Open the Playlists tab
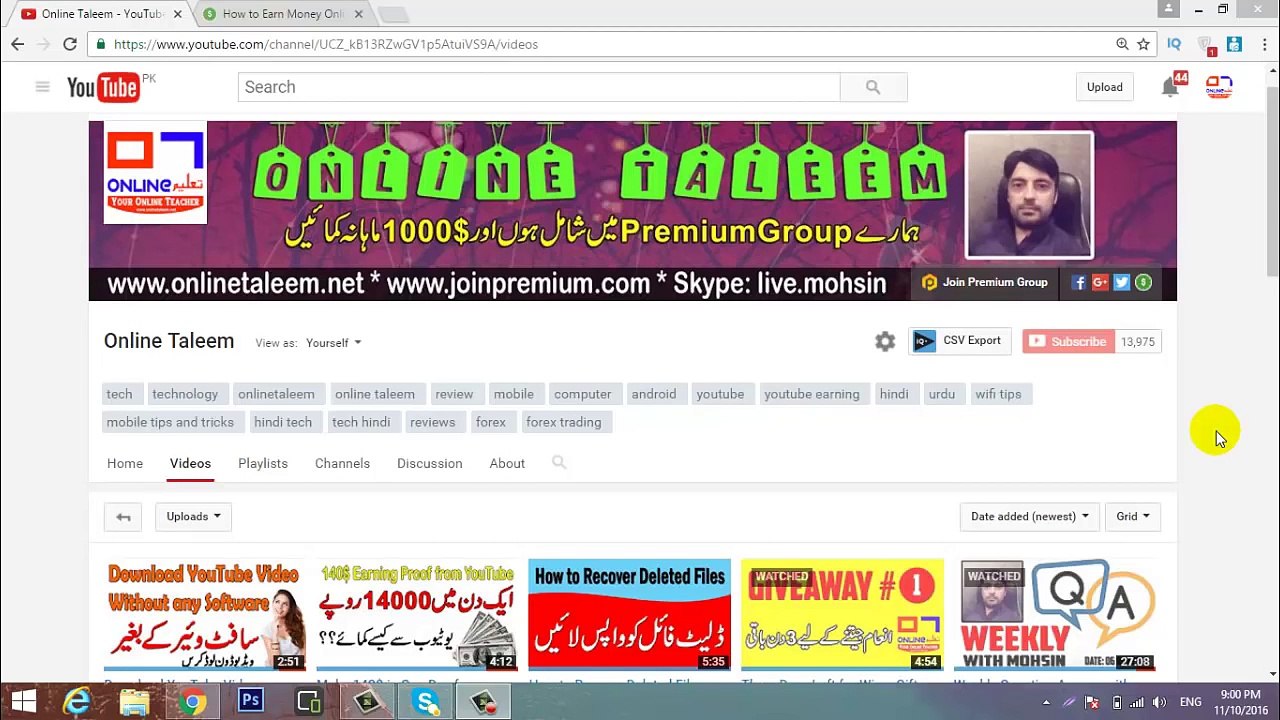The height and width of the screenshot is (720, 1280). [x=263, y=463]
